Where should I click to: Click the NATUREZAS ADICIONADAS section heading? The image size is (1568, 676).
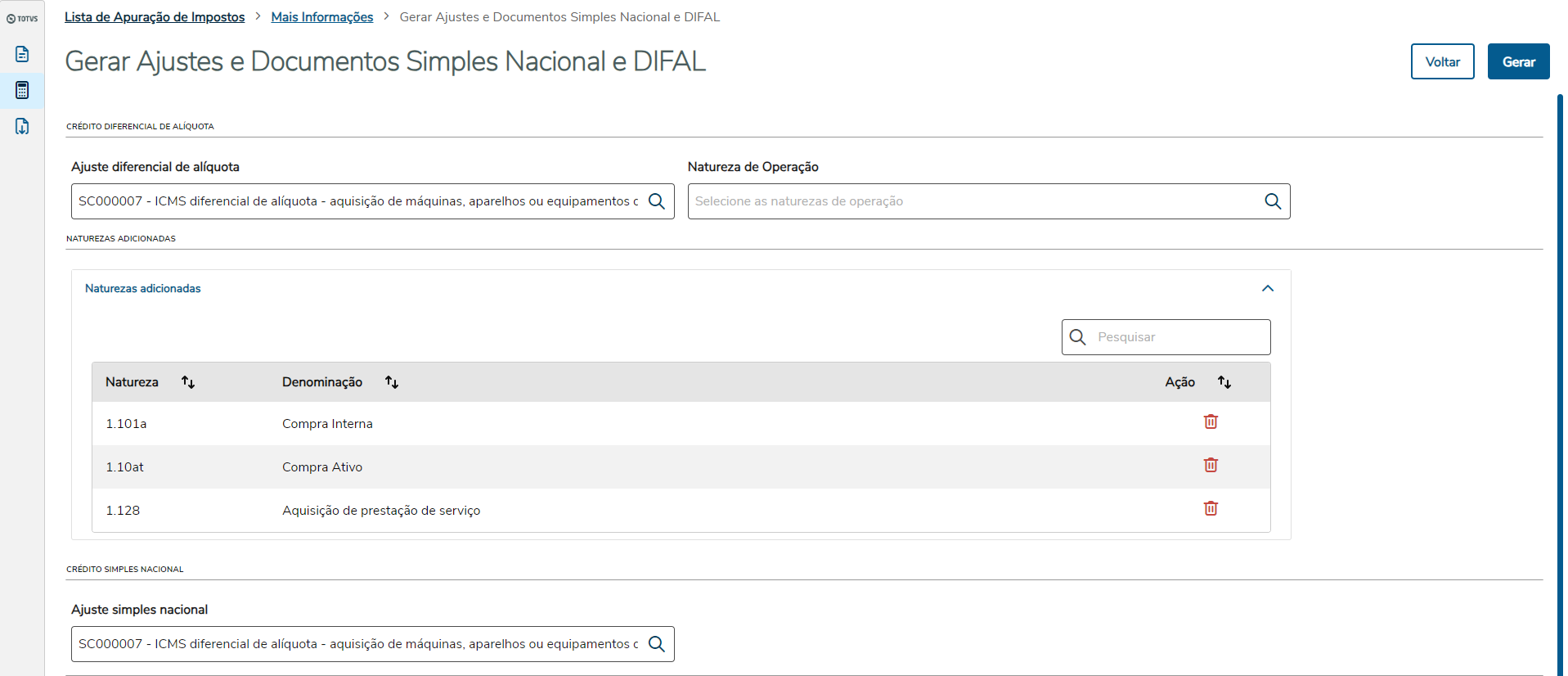pyautogui.click(x=121, y=239)
